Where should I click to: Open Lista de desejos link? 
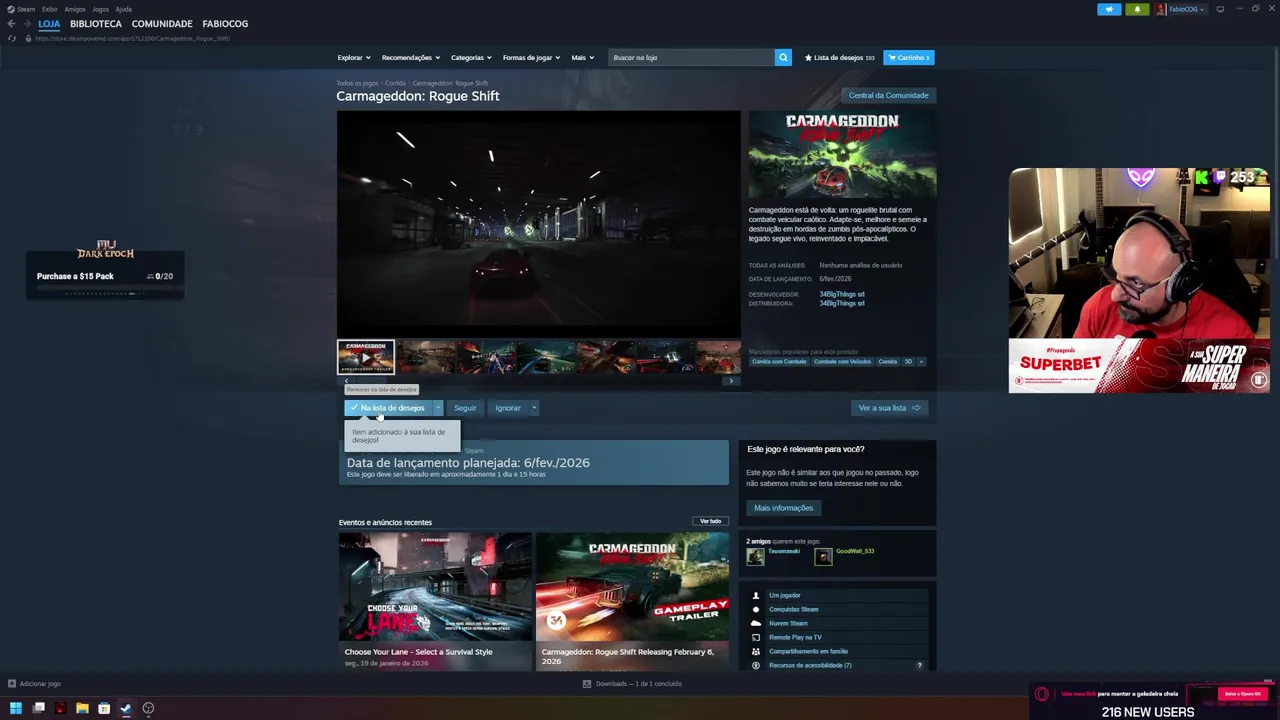point(840,58)
